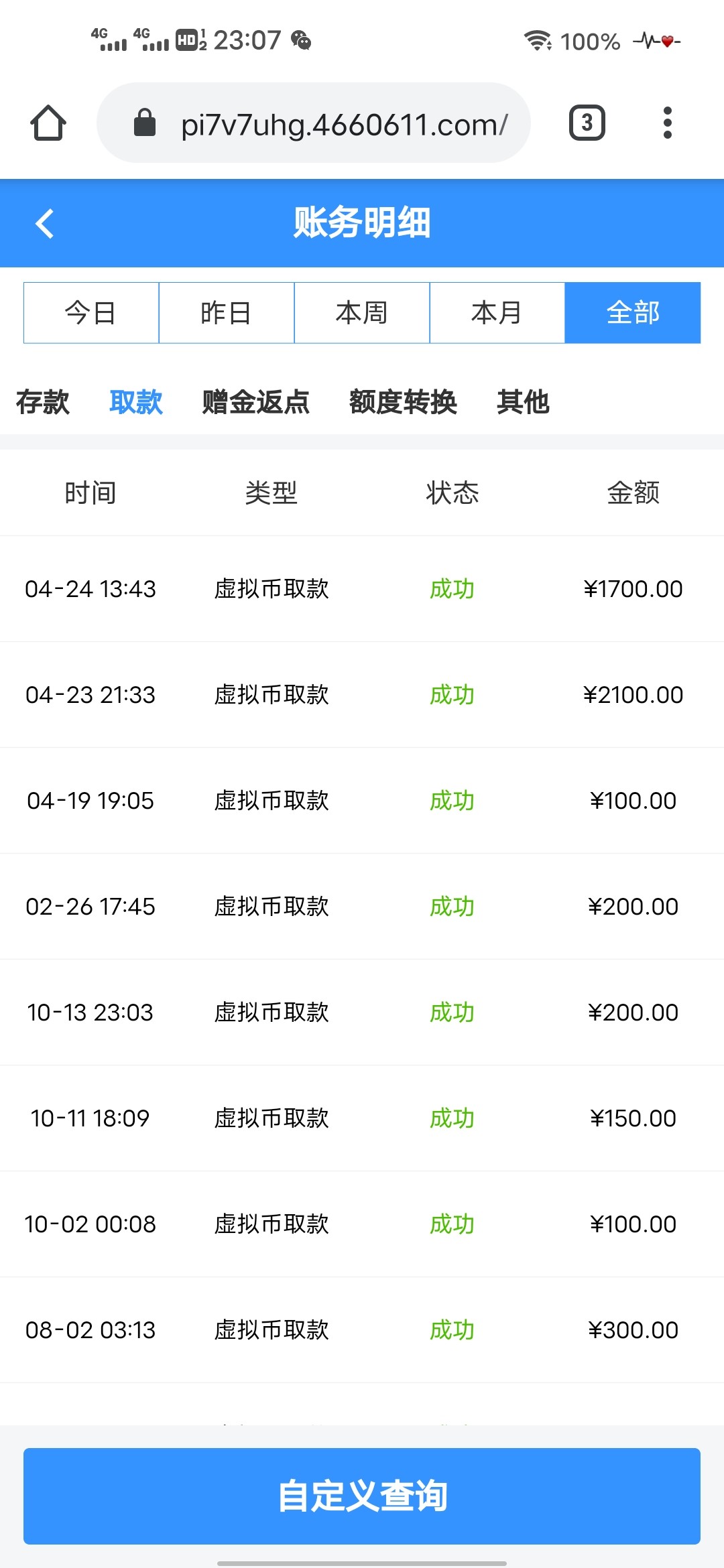Tap the lock icon in address bar

tap(145, 123)
